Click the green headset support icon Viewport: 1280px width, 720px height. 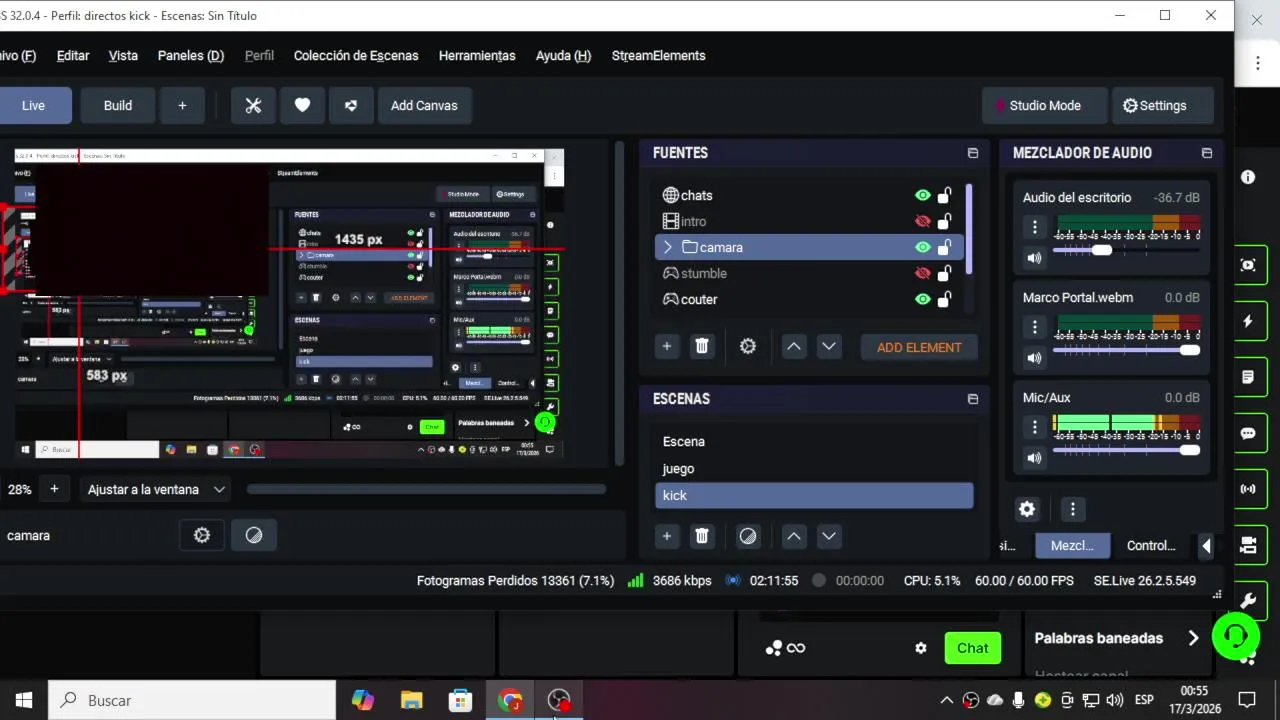1236,636
